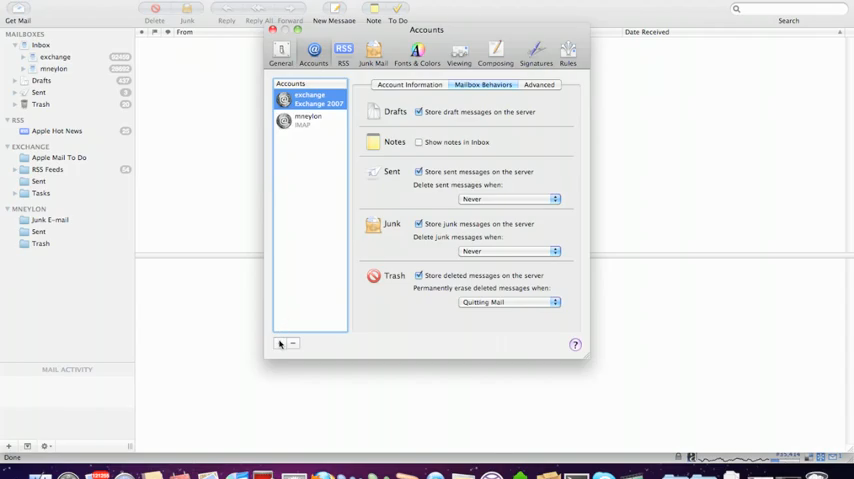This screenshot has height=479, width=854.
Task: Open the Signatures preferences pane
Action: [536, 53]
